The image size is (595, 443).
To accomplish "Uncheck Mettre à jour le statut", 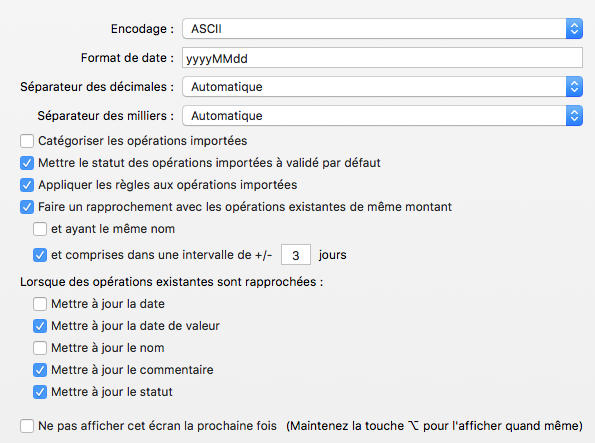I will [40, 392].
